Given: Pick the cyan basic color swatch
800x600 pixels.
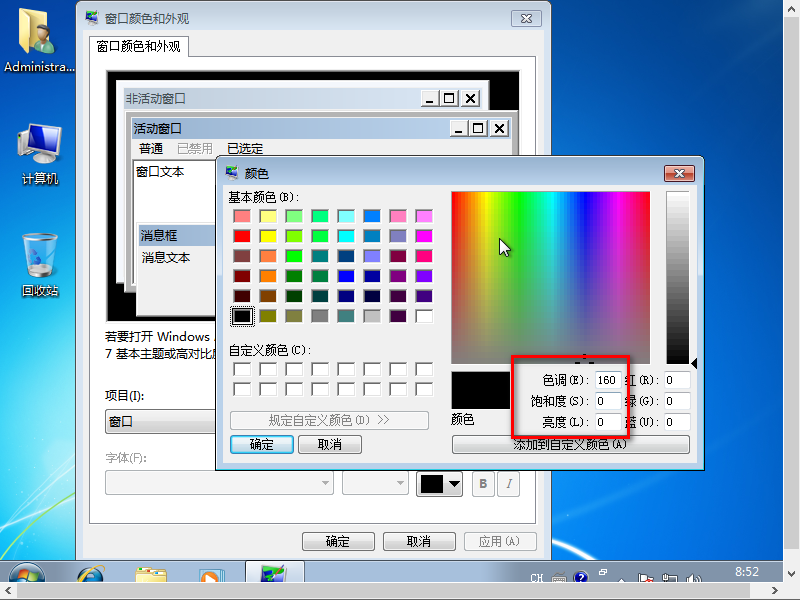Looking at the screenshot, I should pos(346,236).
